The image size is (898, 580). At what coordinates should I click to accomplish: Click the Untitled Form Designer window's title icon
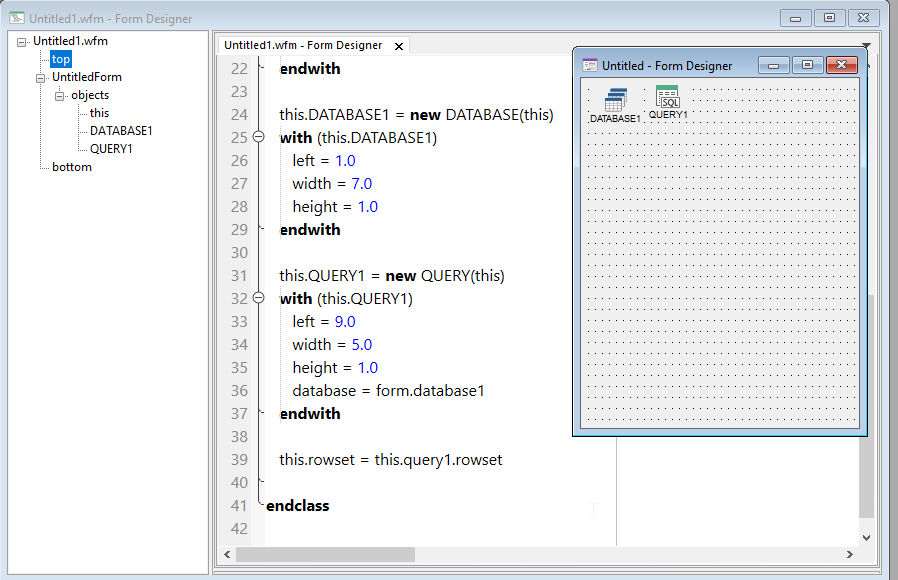coord(590,65)
